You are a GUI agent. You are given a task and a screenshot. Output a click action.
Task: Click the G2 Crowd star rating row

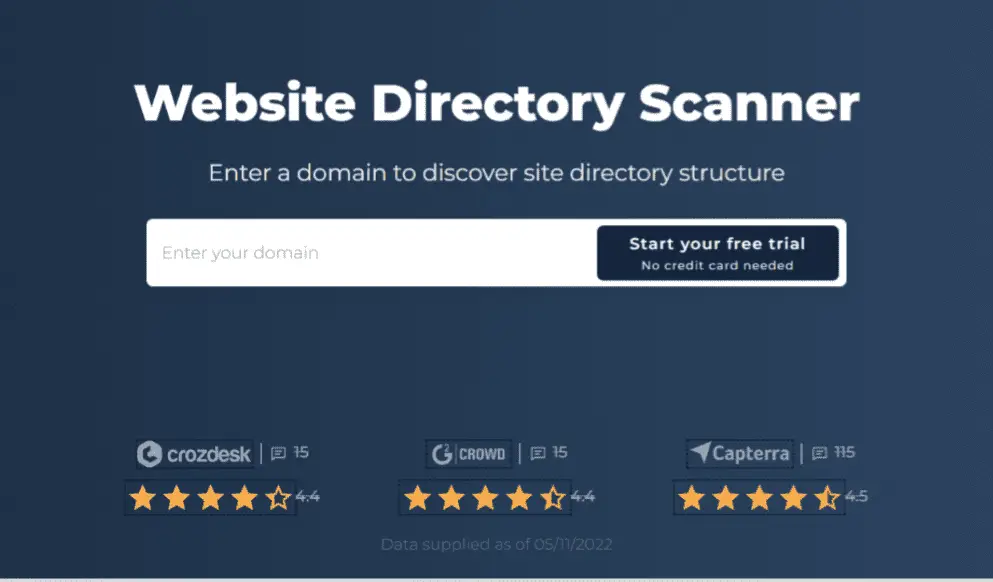(485, 498)
